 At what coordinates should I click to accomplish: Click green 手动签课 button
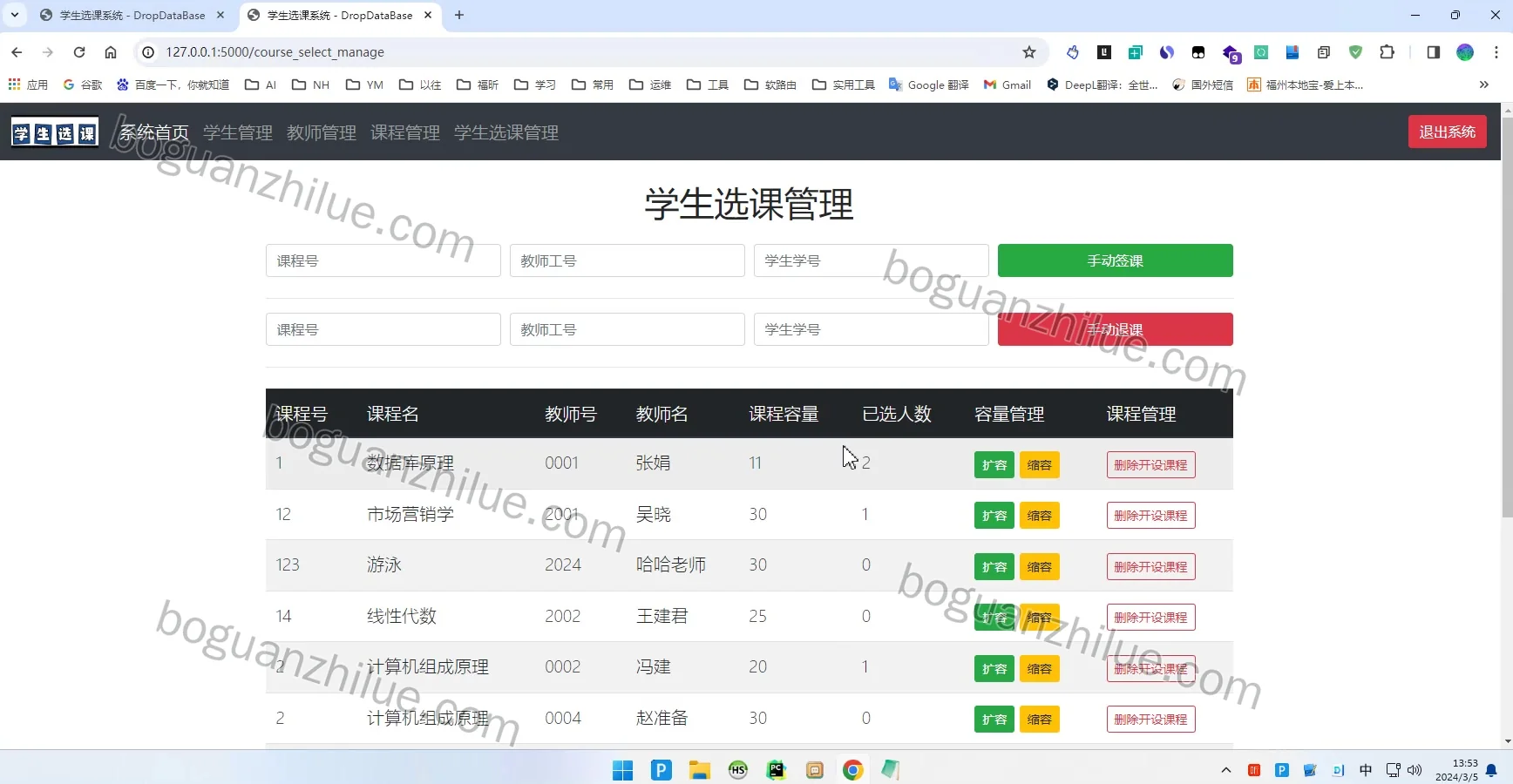point(1115,260)
